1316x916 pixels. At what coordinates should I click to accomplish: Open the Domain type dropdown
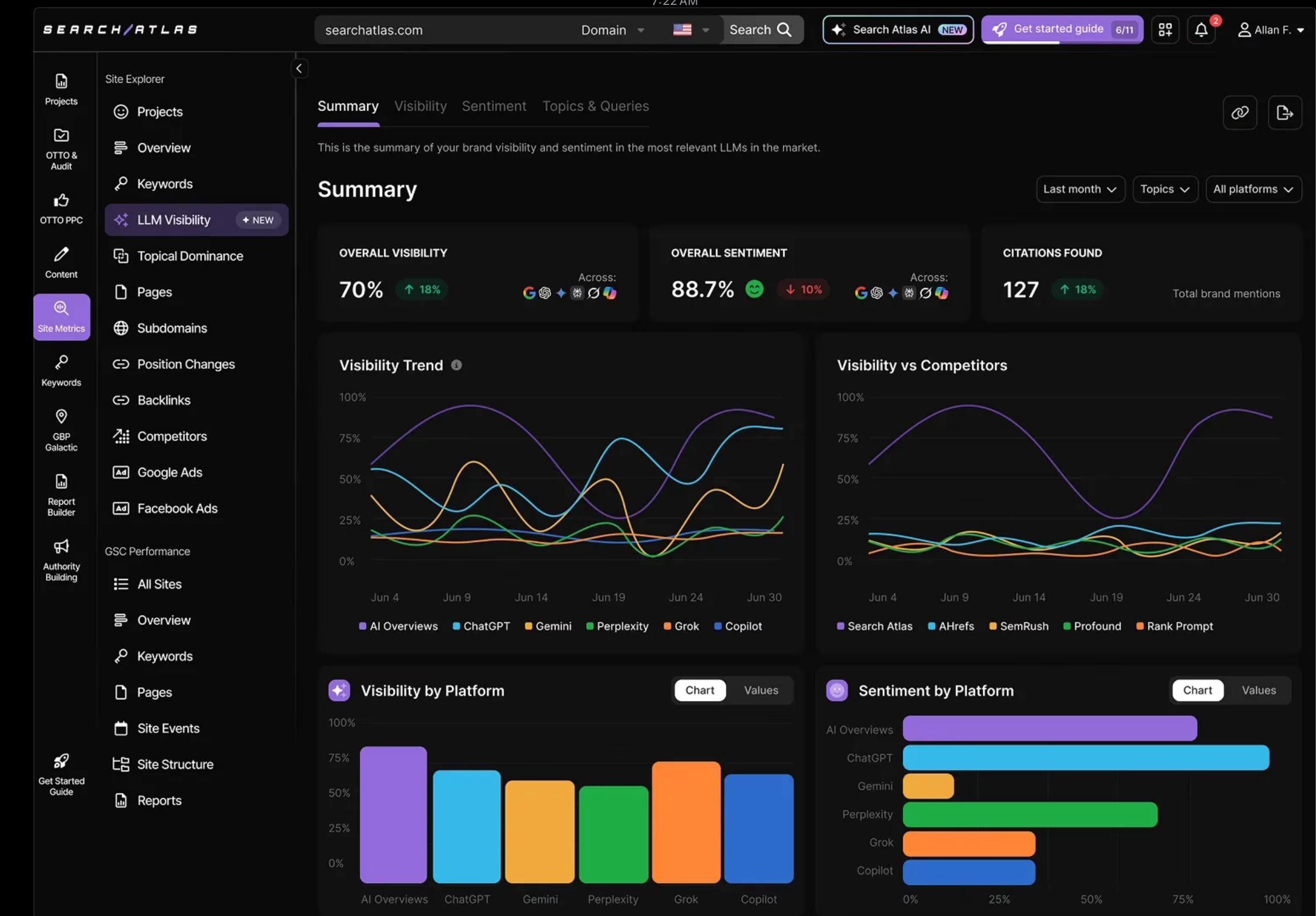pos(612,30)
